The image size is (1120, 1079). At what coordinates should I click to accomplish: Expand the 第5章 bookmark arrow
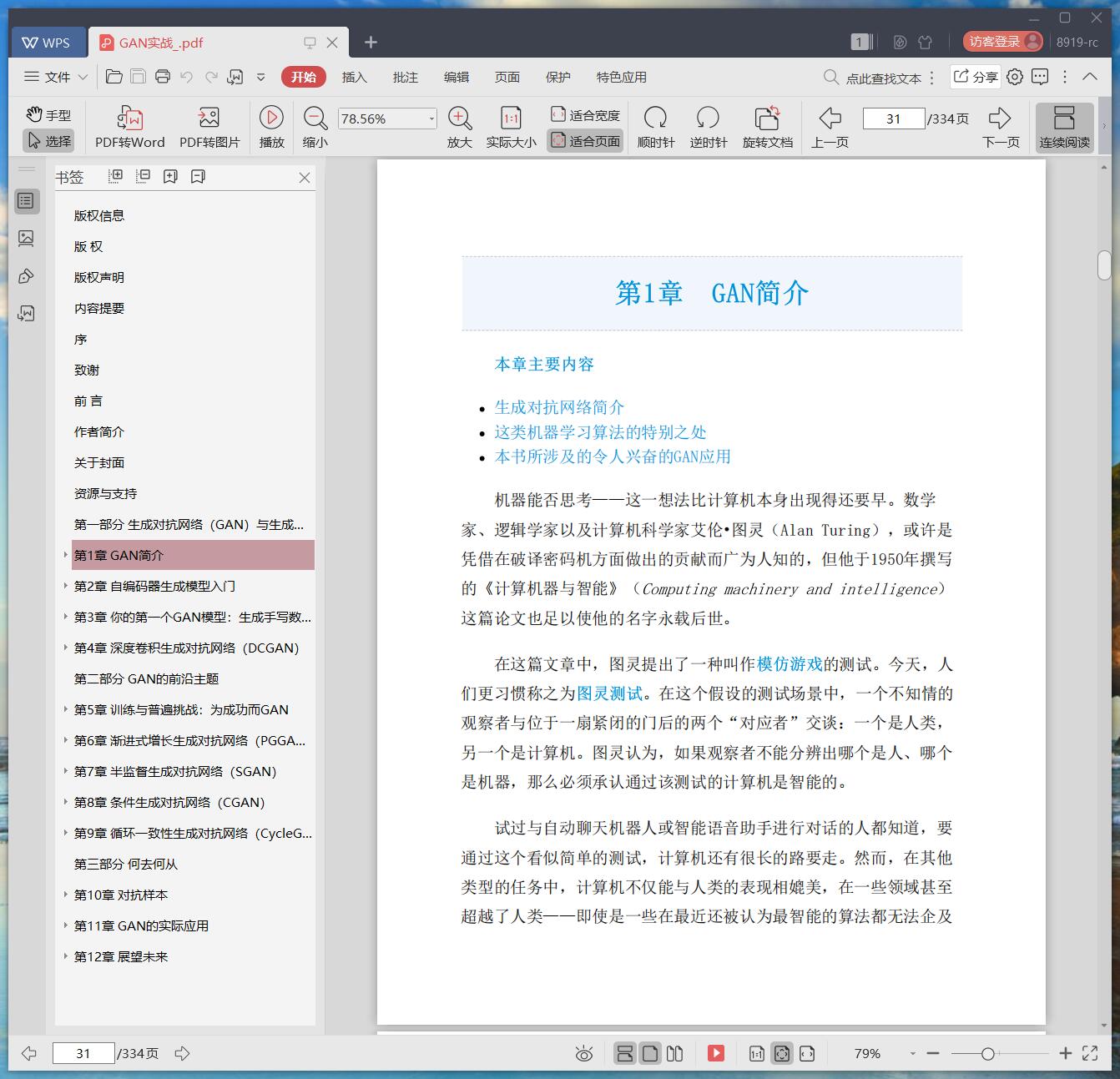coord(66,709)
